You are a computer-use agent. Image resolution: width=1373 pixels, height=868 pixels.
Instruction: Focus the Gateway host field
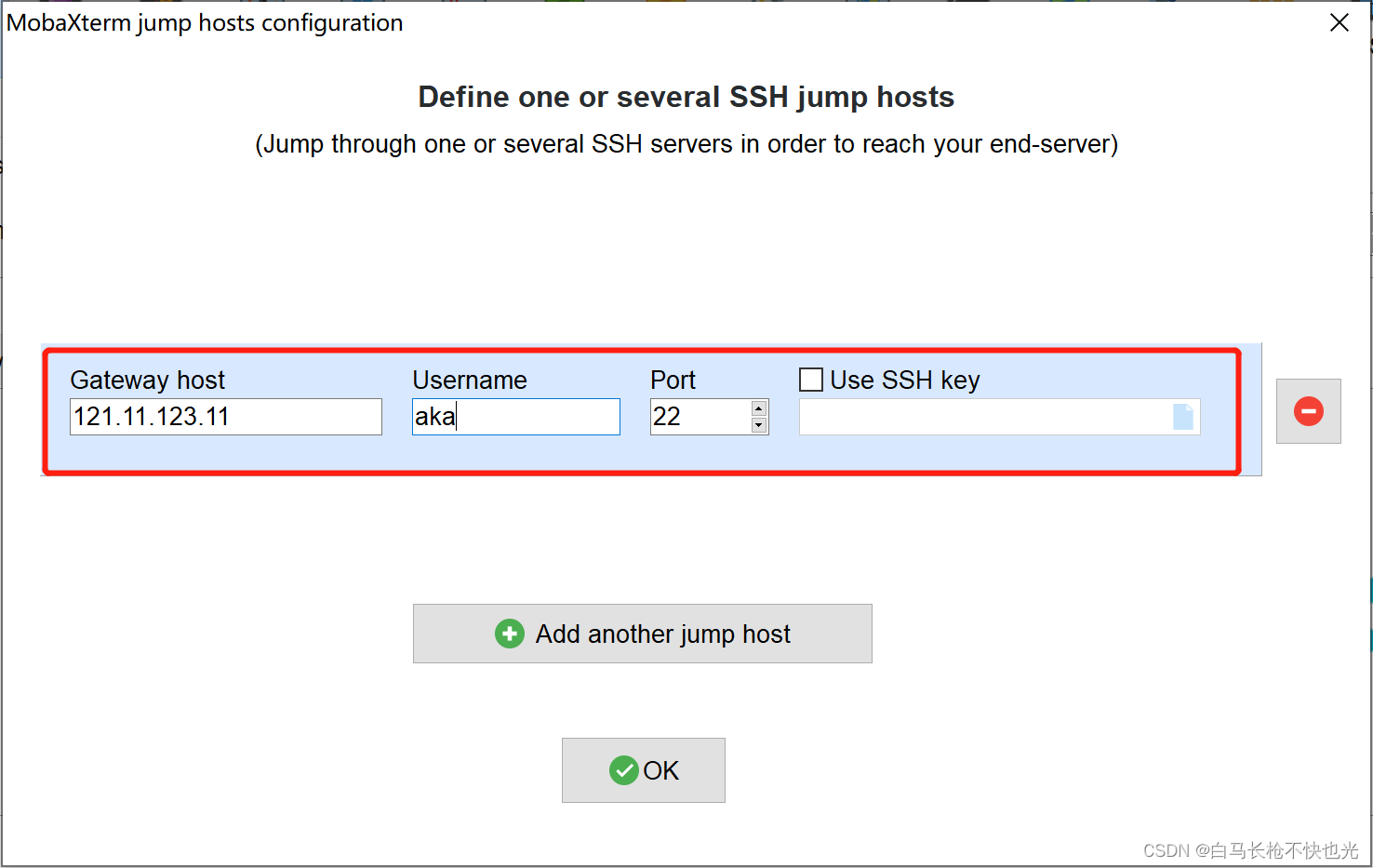pyautogui.click(x=226, y=417)
